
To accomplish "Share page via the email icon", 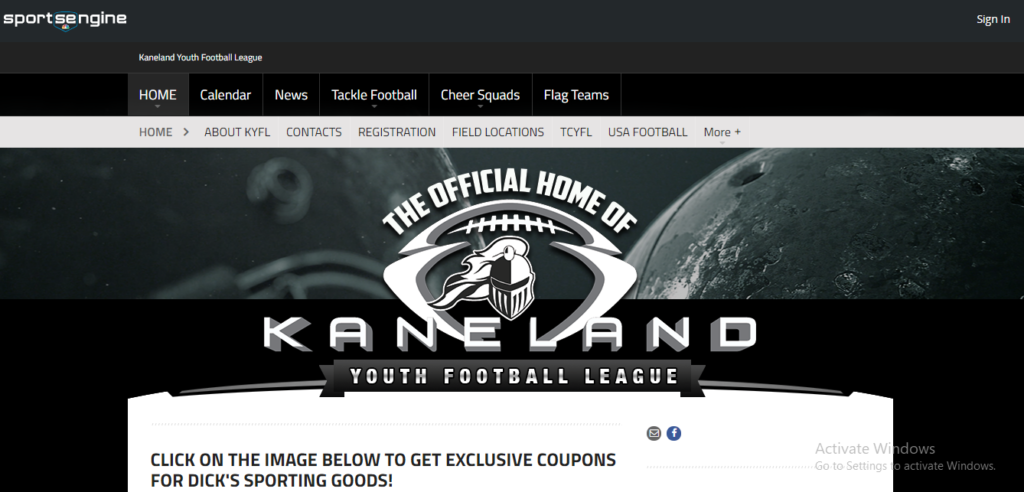I will coord(654,433).
